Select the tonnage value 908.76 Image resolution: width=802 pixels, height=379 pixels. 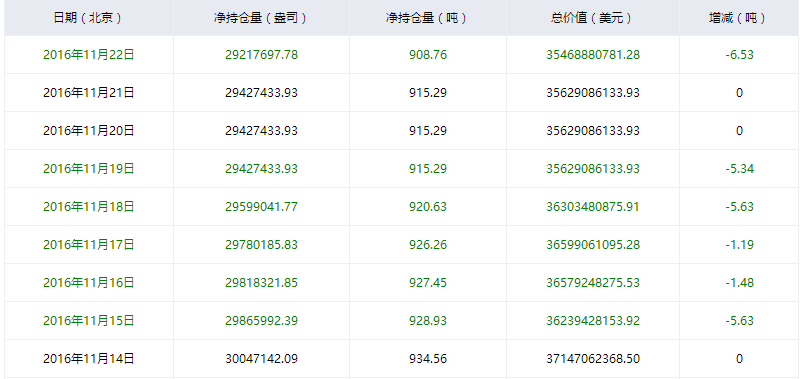(428, 55)
